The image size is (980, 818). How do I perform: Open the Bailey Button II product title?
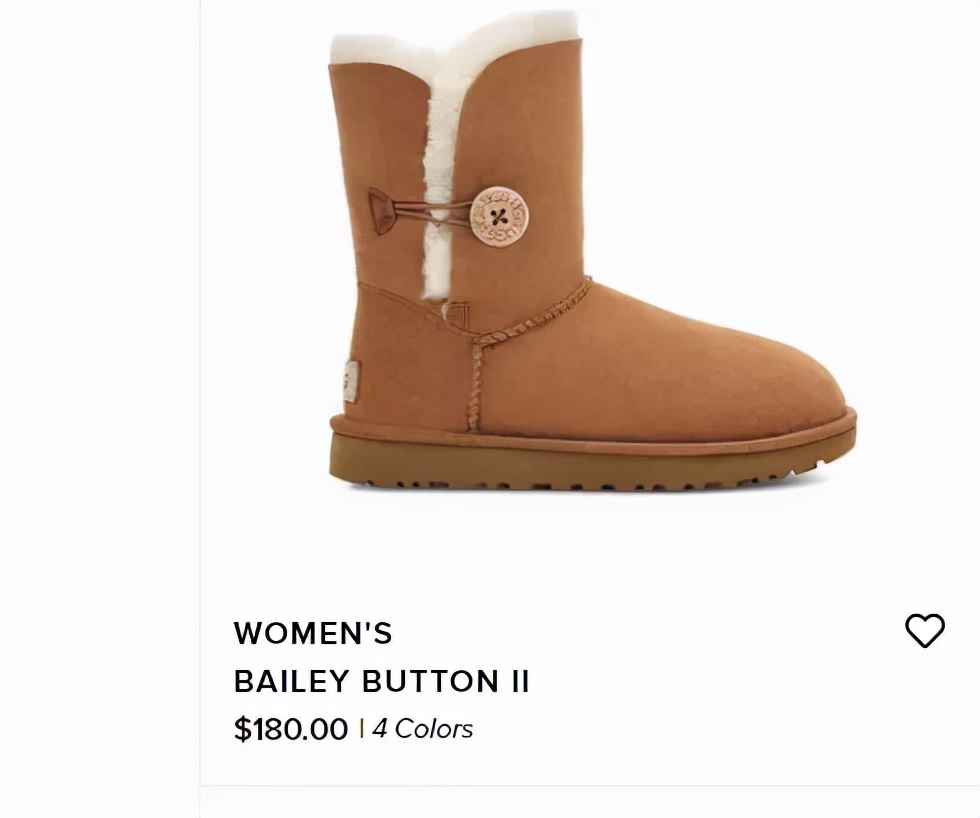[381, 681]
